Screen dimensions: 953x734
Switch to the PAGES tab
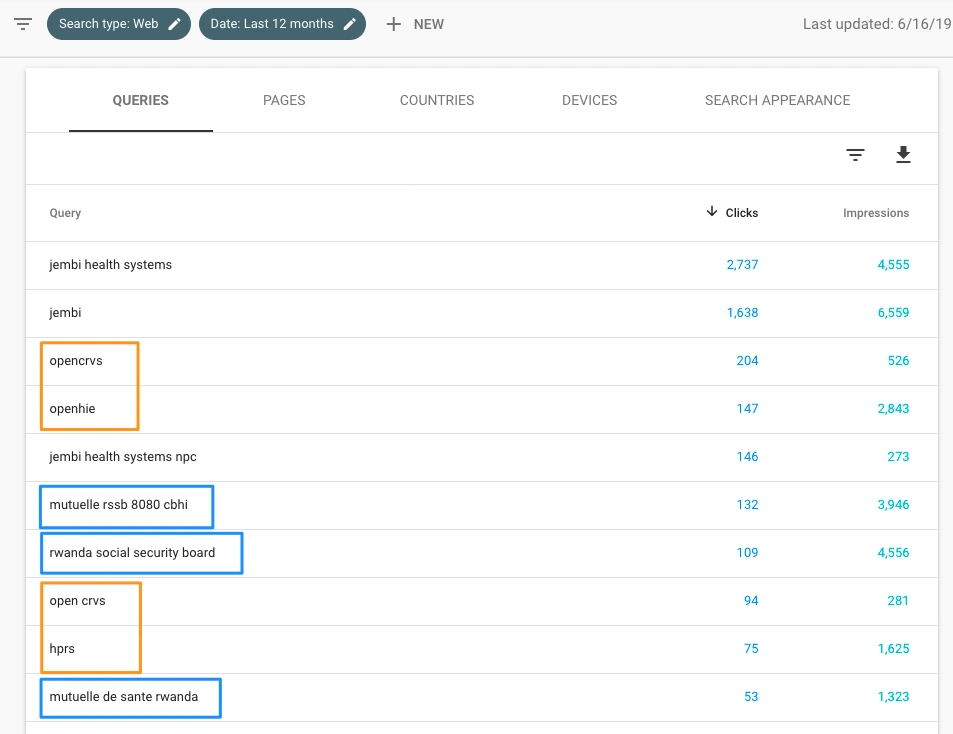pos(284,100)
